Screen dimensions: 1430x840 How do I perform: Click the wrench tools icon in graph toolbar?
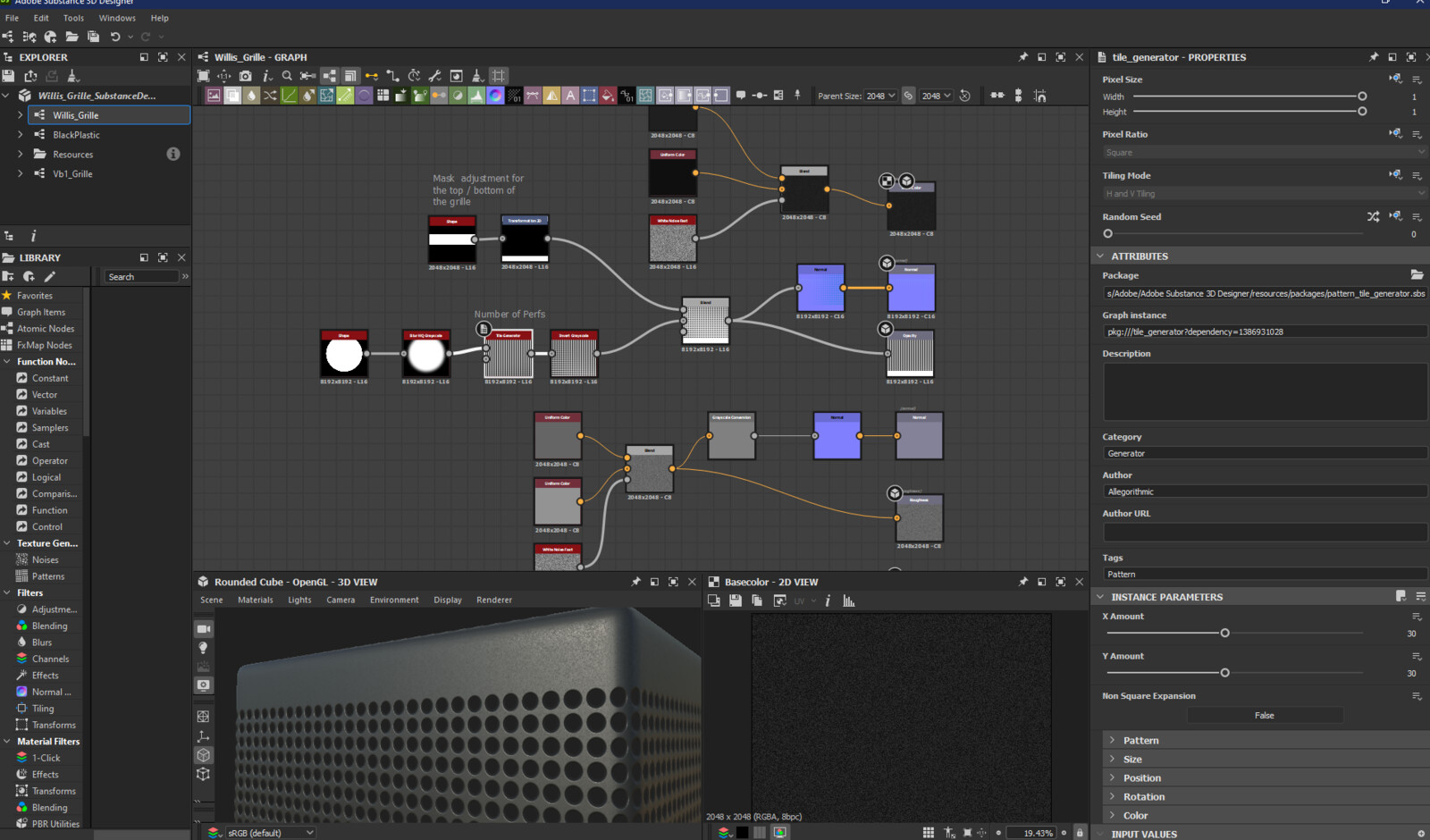click(x=435, y=76)
